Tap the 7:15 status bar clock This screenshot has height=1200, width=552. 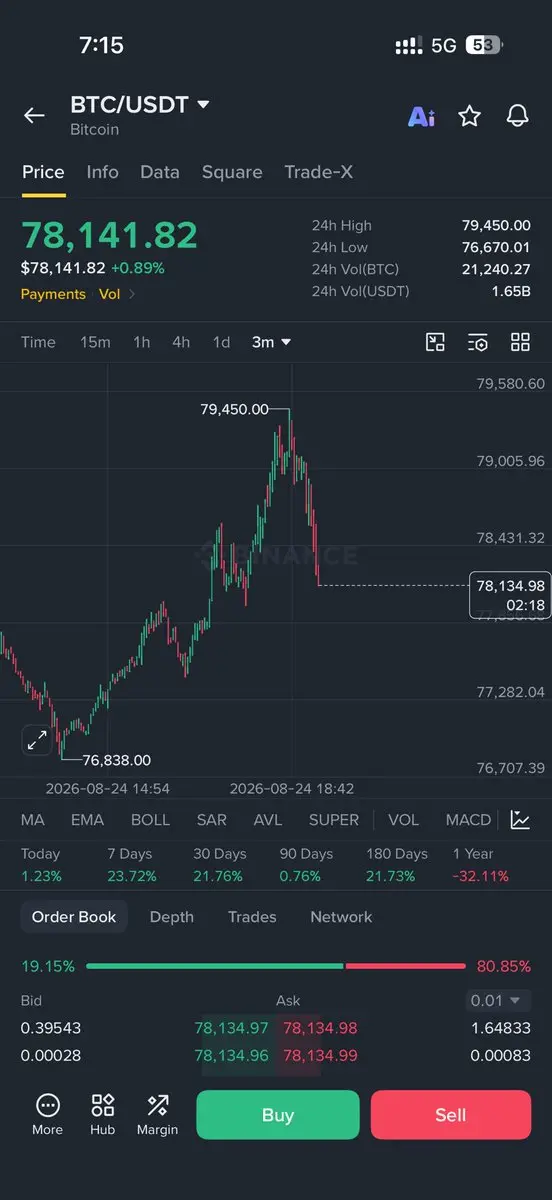coord(101,45)
